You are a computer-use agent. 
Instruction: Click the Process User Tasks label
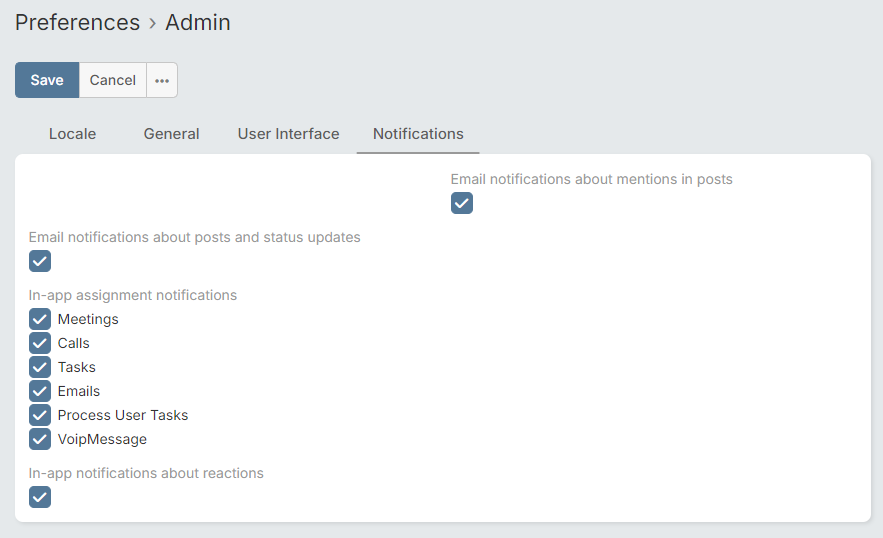click(x=123, y=415)
